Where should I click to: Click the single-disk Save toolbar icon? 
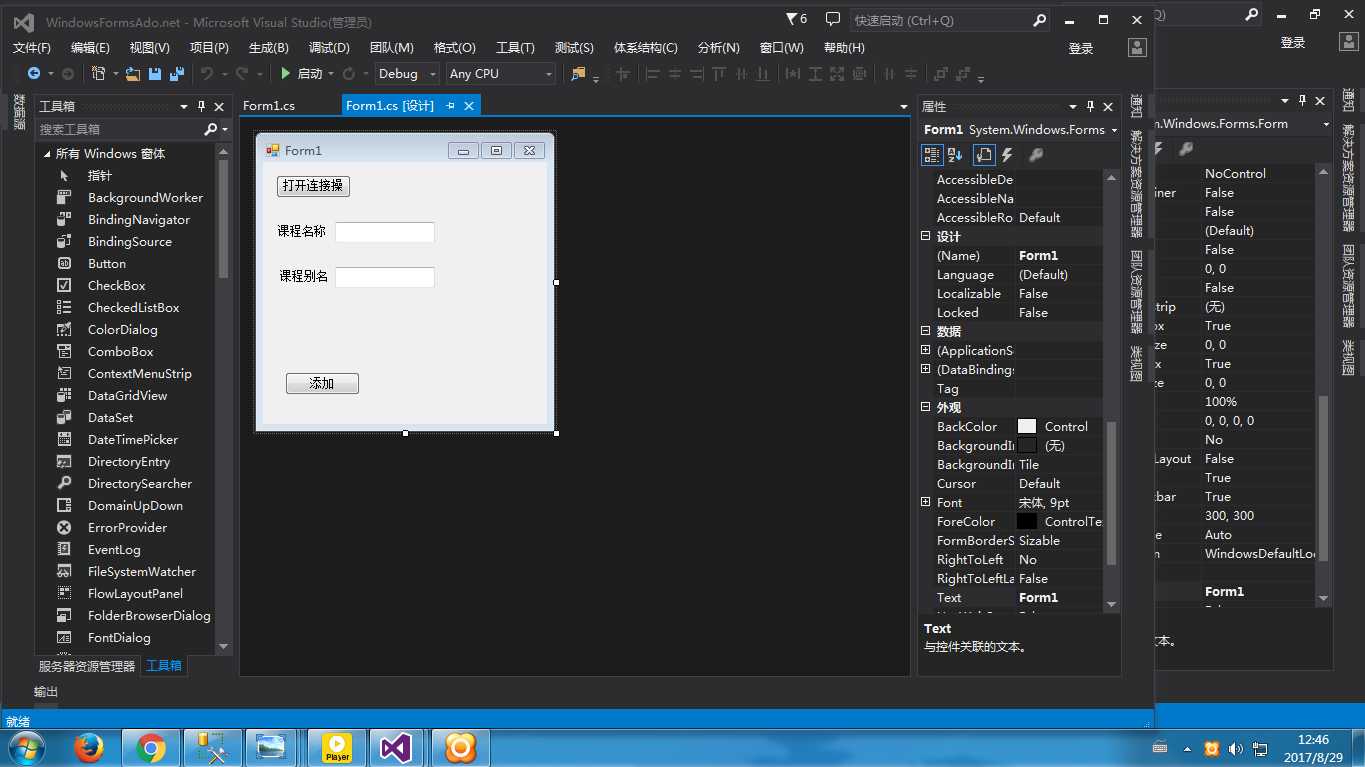click(155, 74)
